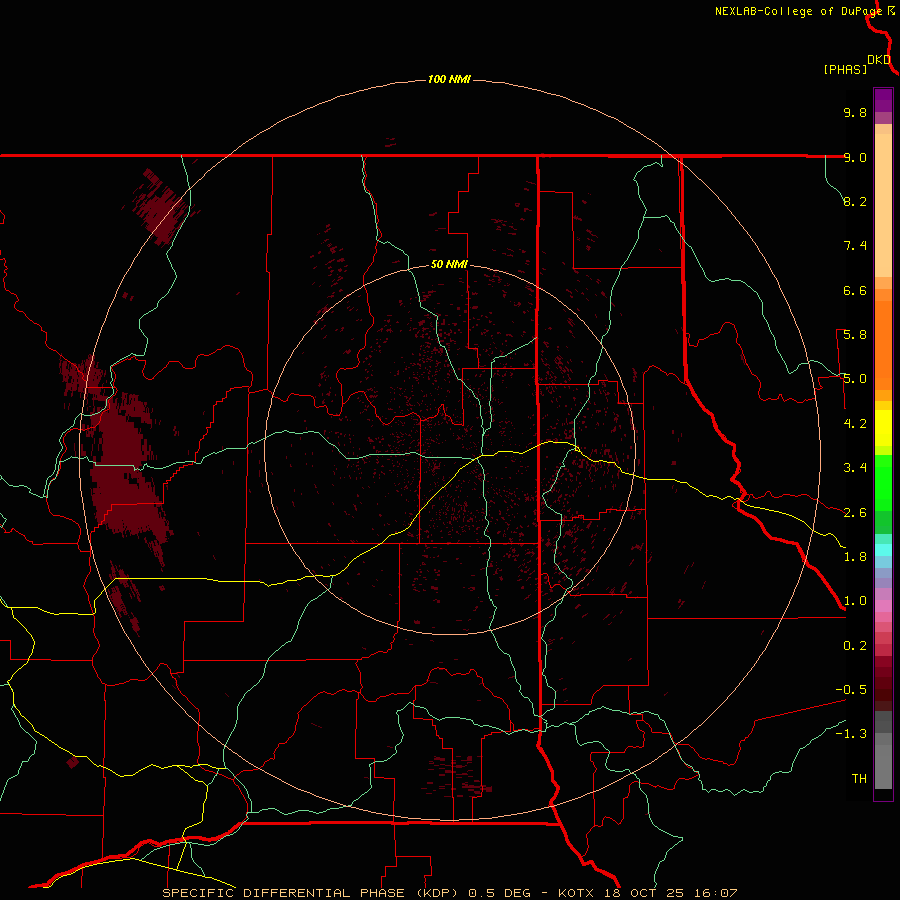
Task: Click the TH threshold label on scale
Action: point(859,779)
